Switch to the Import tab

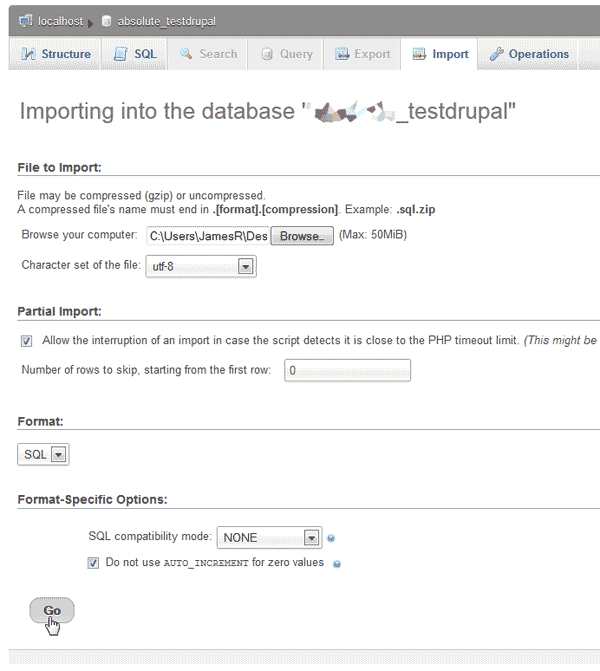tap(440, 54)
